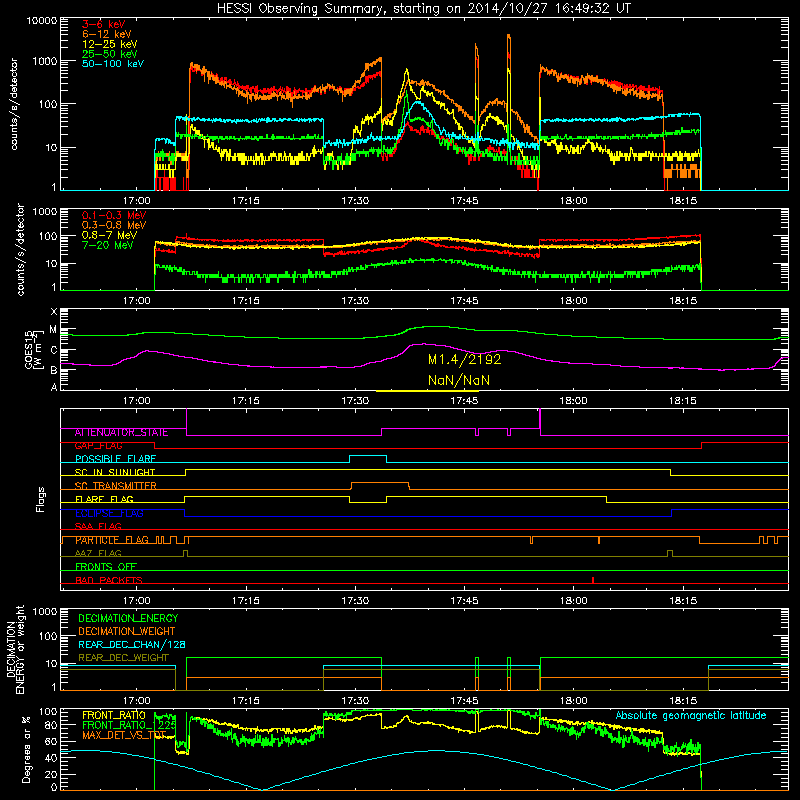Select the POSSIBLE_FLARE flag label
This screenshot has height=800, width=800.
click(x=115, y=459)
